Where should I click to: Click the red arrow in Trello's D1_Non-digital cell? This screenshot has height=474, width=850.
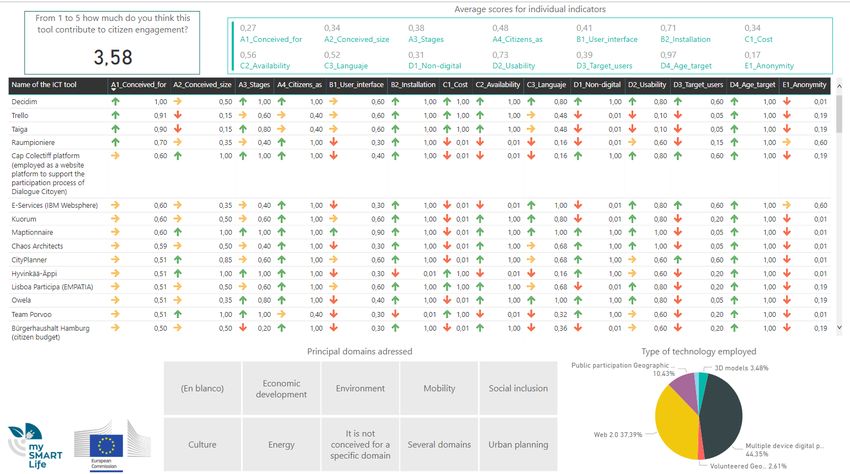(x=578, y=115)
